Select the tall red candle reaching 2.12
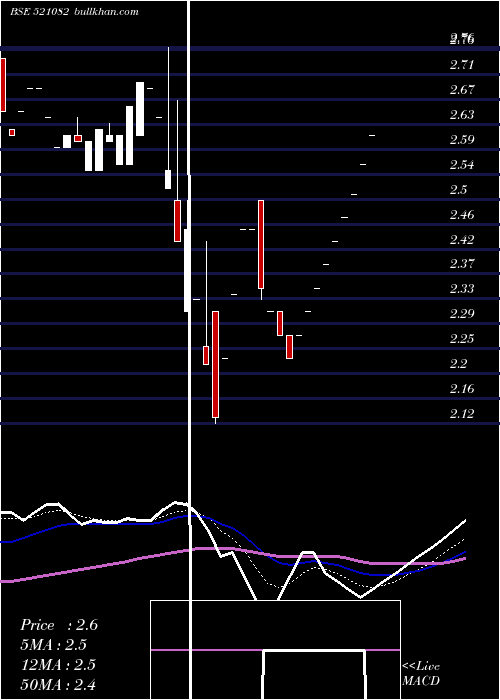The height and width of the screenshot is (700, 500). [216, 364]
